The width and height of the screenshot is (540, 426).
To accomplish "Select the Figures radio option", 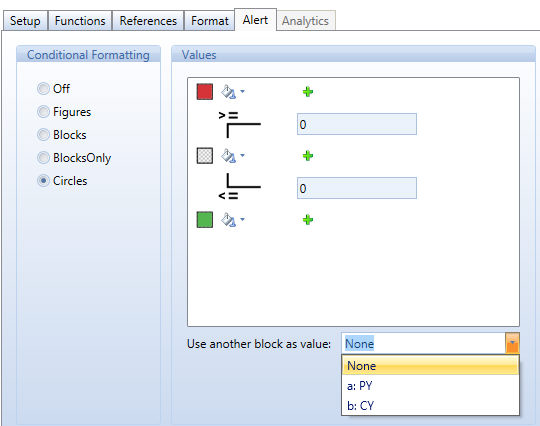I will tap(43, 112).
